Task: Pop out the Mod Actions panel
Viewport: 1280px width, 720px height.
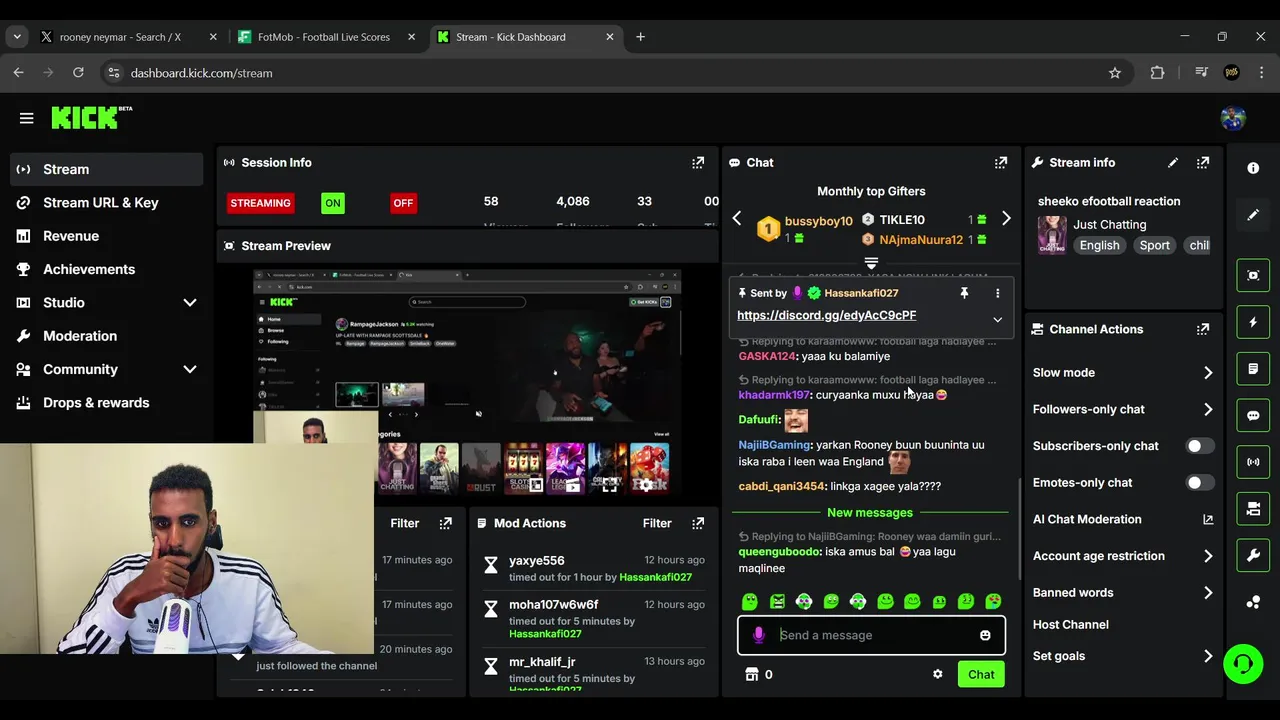Action: (x=698, y=523)
